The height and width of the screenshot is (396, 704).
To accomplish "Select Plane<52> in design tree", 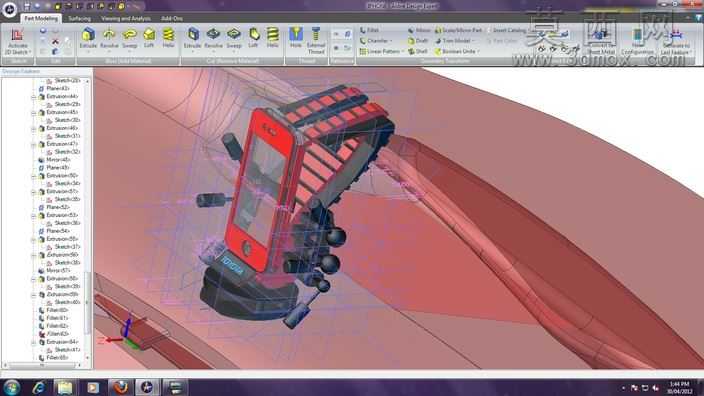I will point(54,207).
